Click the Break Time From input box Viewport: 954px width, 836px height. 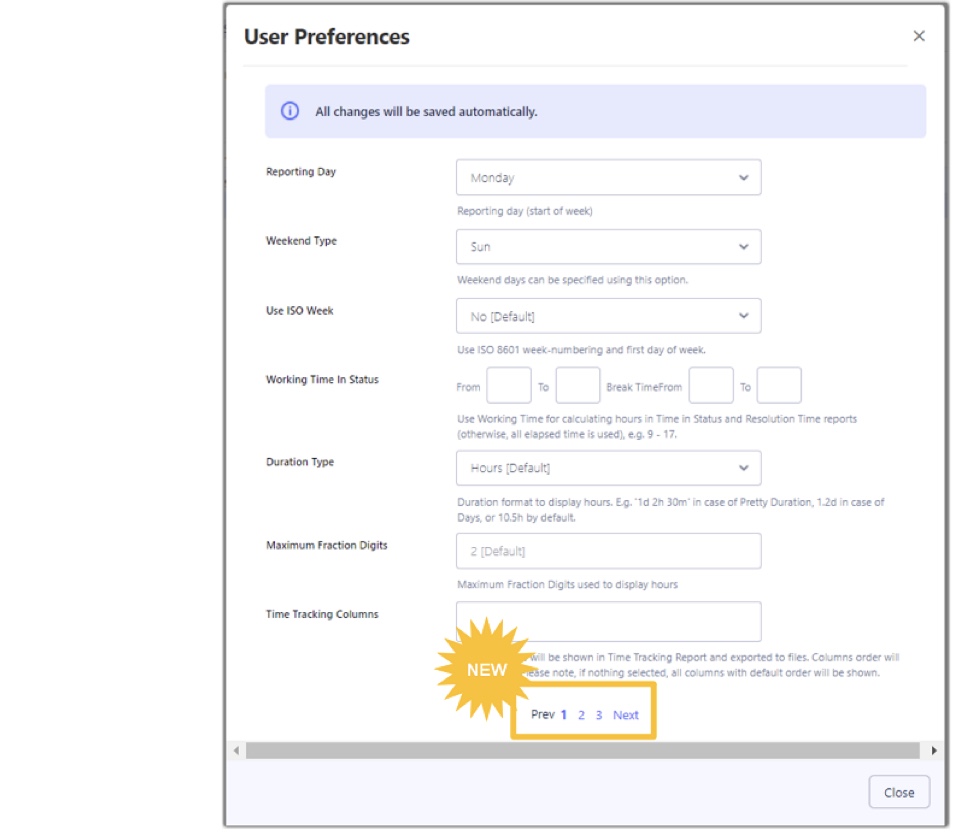[x=711, y=386]
